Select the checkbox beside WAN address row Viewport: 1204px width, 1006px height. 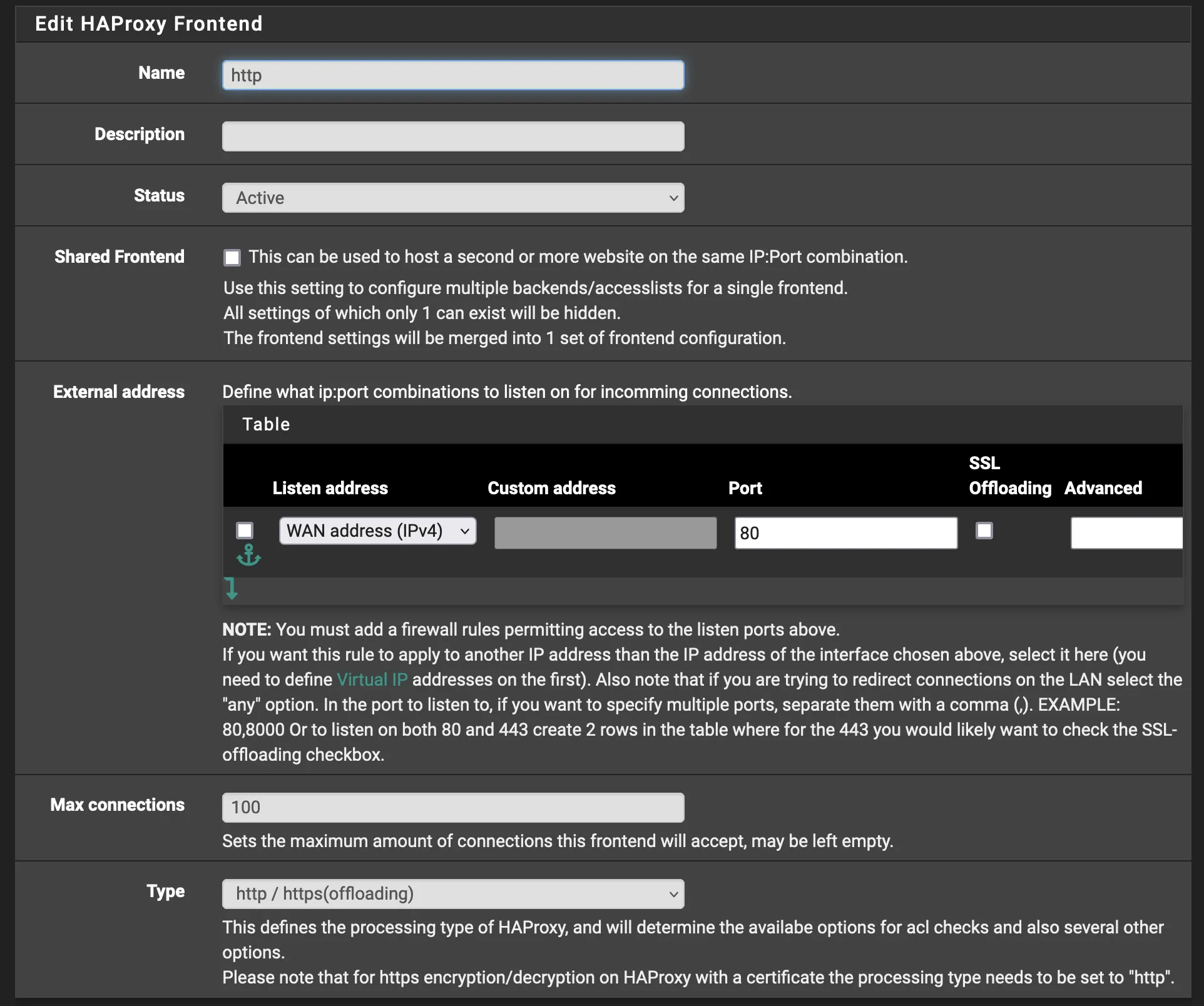click(x=245, y=531)
